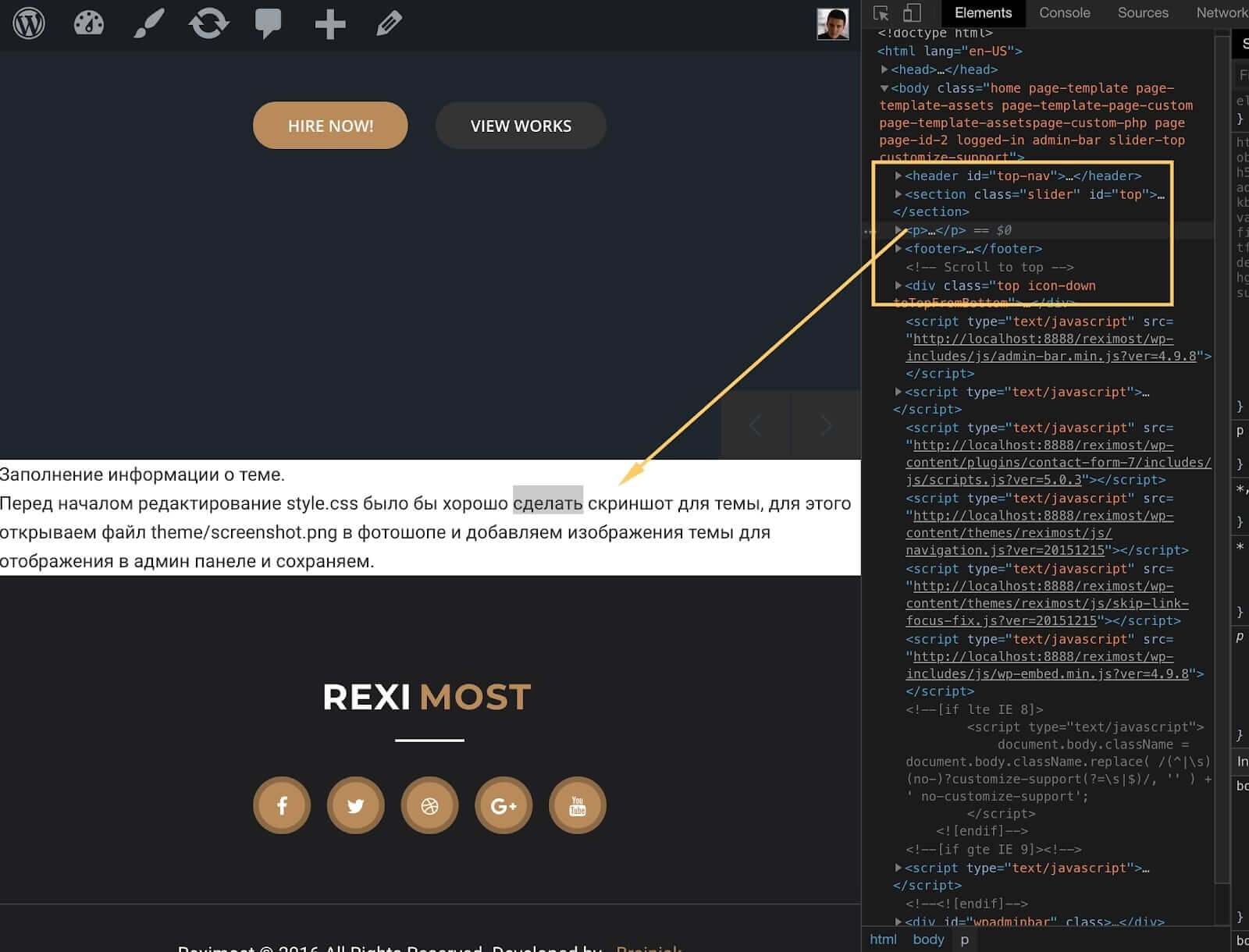The width and height of the screenshot is (1249, 952).
Task: Open the Dribbble social icon
Action: (x=429, y=805)
